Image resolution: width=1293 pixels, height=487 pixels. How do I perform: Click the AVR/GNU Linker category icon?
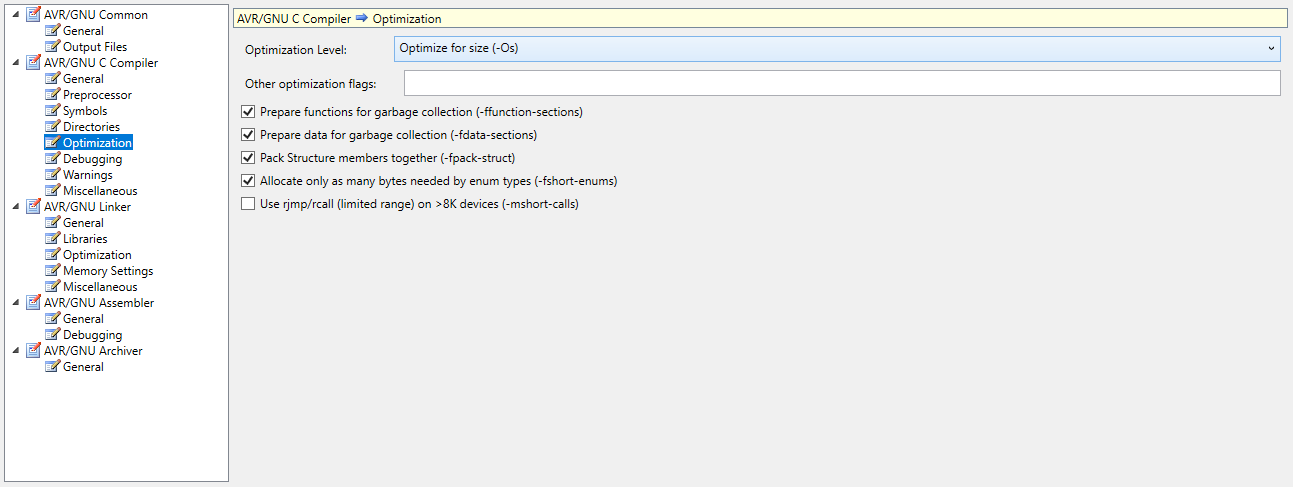(x=33, y=206)
